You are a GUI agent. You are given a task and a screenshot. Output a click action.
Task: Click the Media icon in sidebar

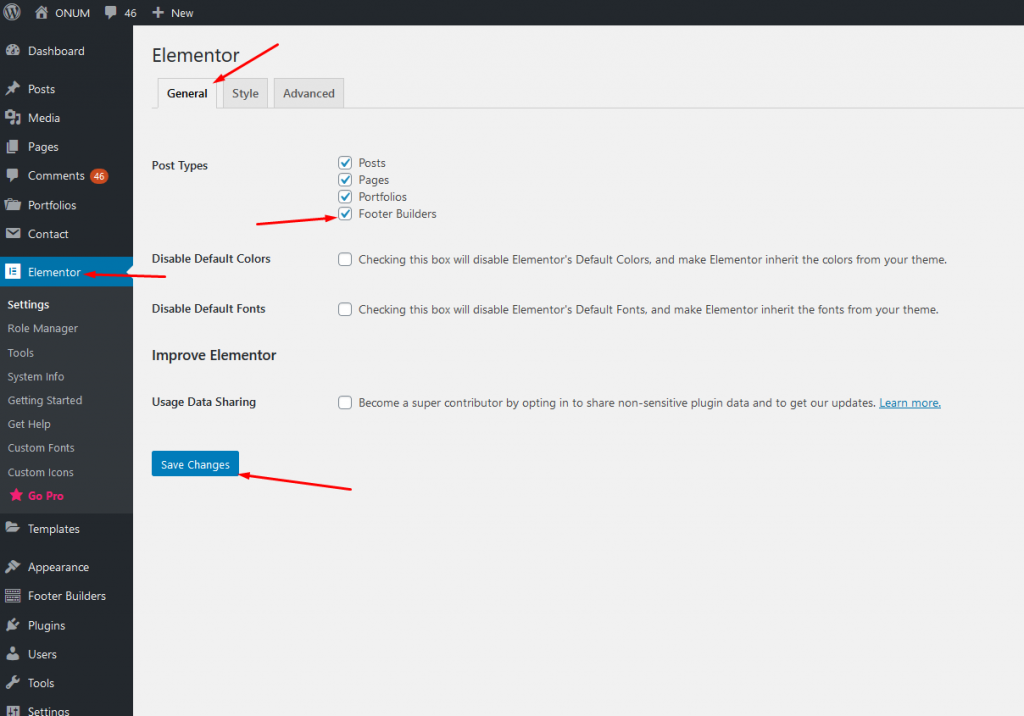click(12, 118)
